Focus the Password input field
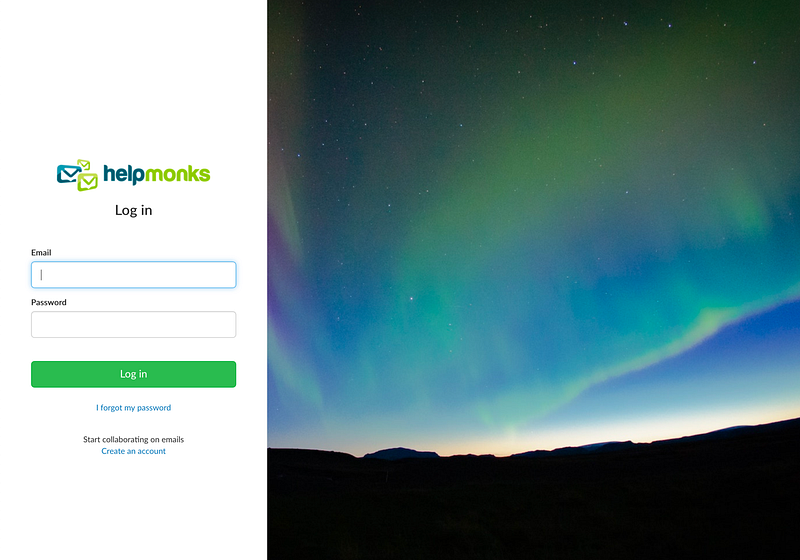 tap(134, 324)
